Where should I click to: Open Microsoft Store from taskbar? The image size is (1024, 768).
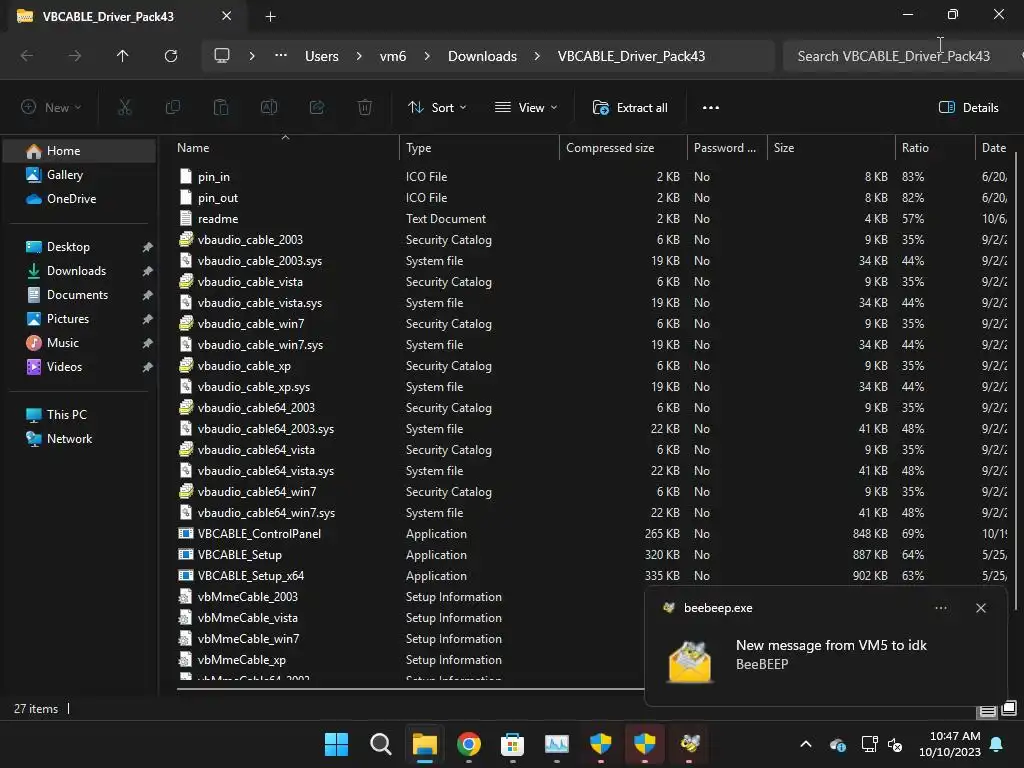(513, 744)
